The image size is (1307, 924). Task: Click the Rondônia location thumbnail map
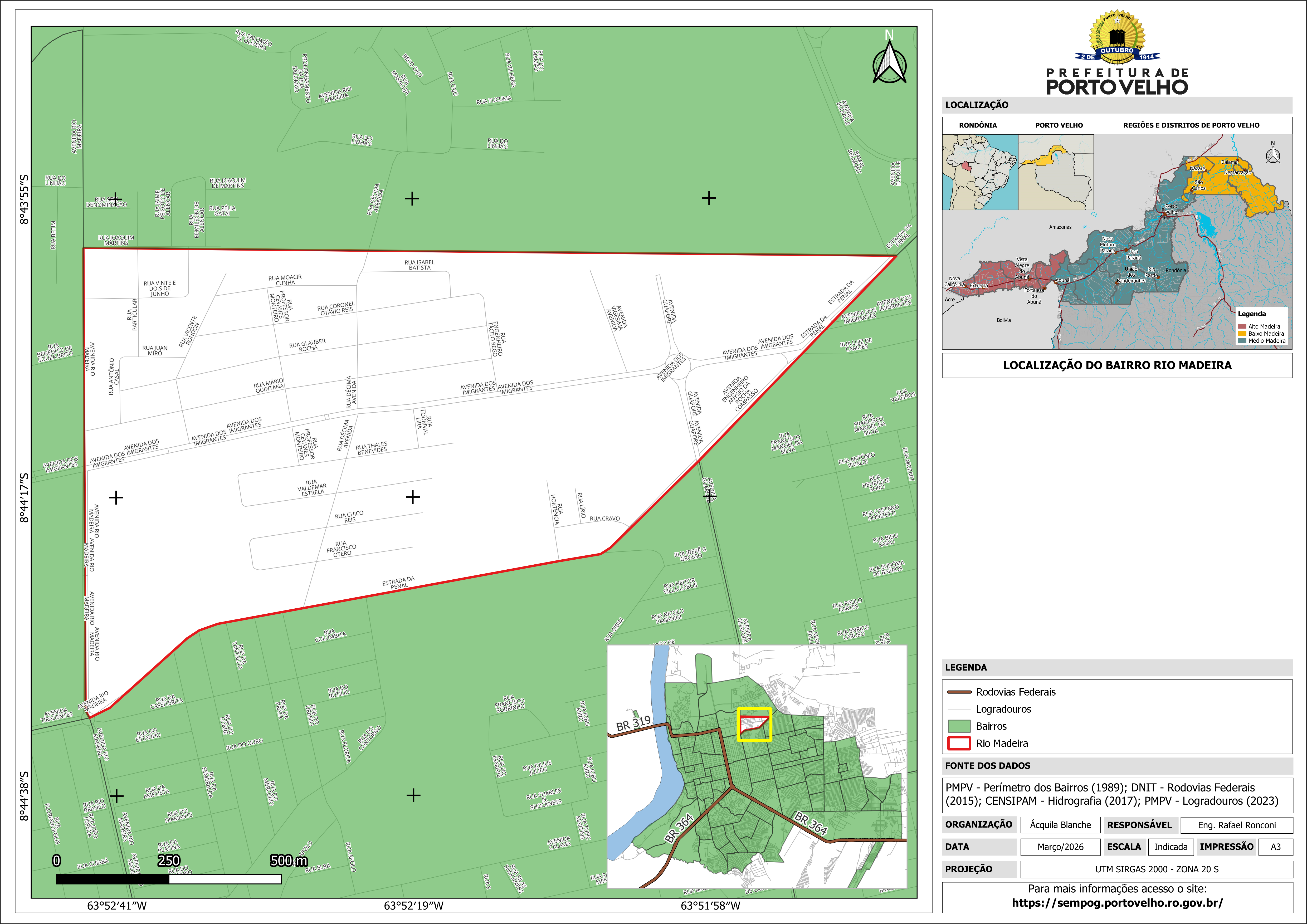[x=980, y=172]
